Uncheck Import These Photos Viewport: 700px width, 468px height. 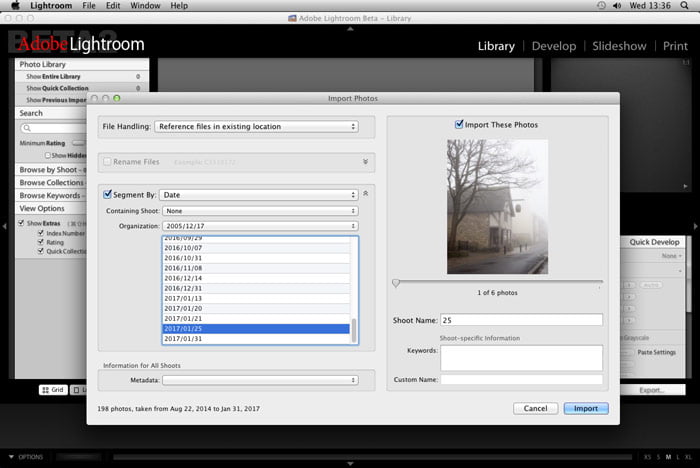459,124
